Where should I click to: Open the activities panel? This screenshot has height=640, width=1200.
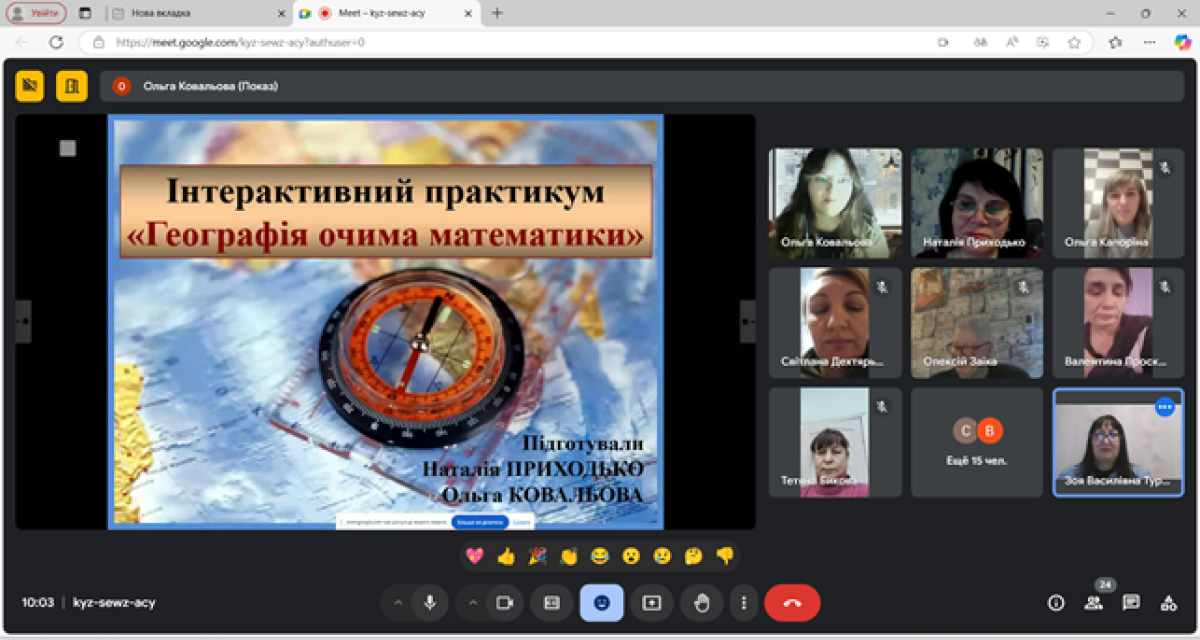click(x=1168, y=603)
